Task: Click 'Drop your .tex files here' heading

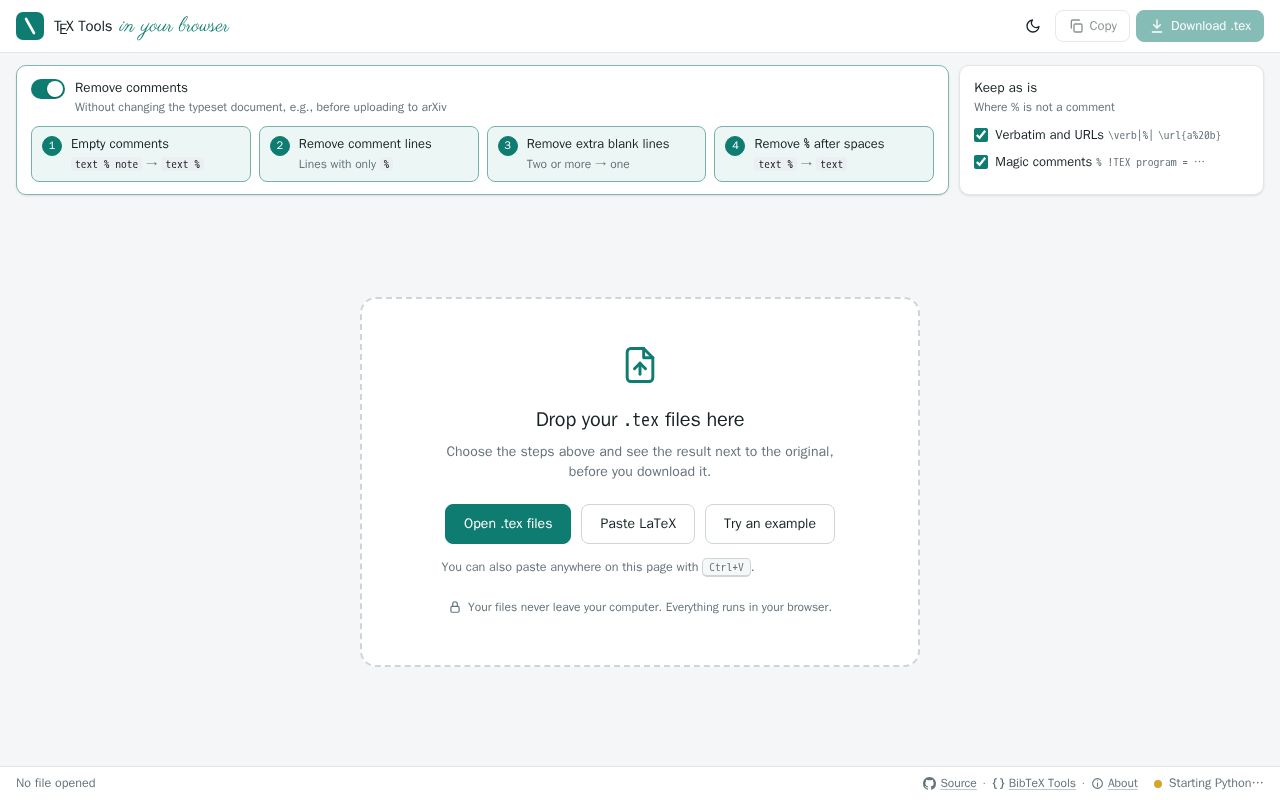Action: point(640,419)
